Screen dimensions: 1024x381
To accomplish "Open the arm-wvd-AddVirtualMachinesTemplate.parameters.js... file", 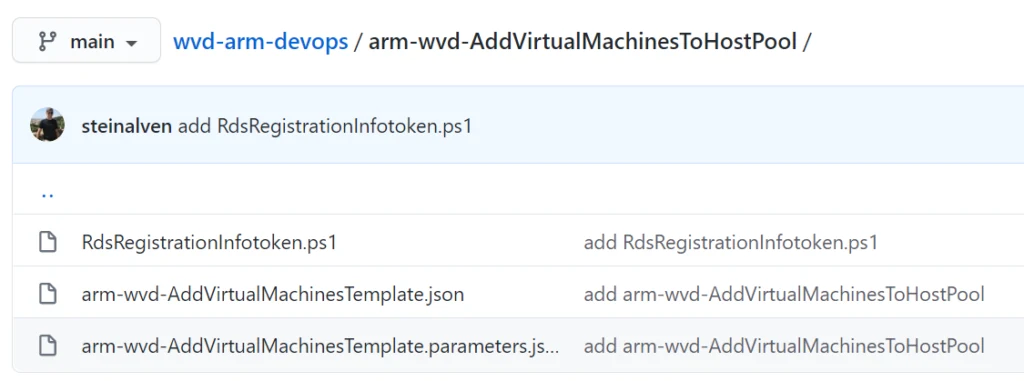I will click(320, 346).
